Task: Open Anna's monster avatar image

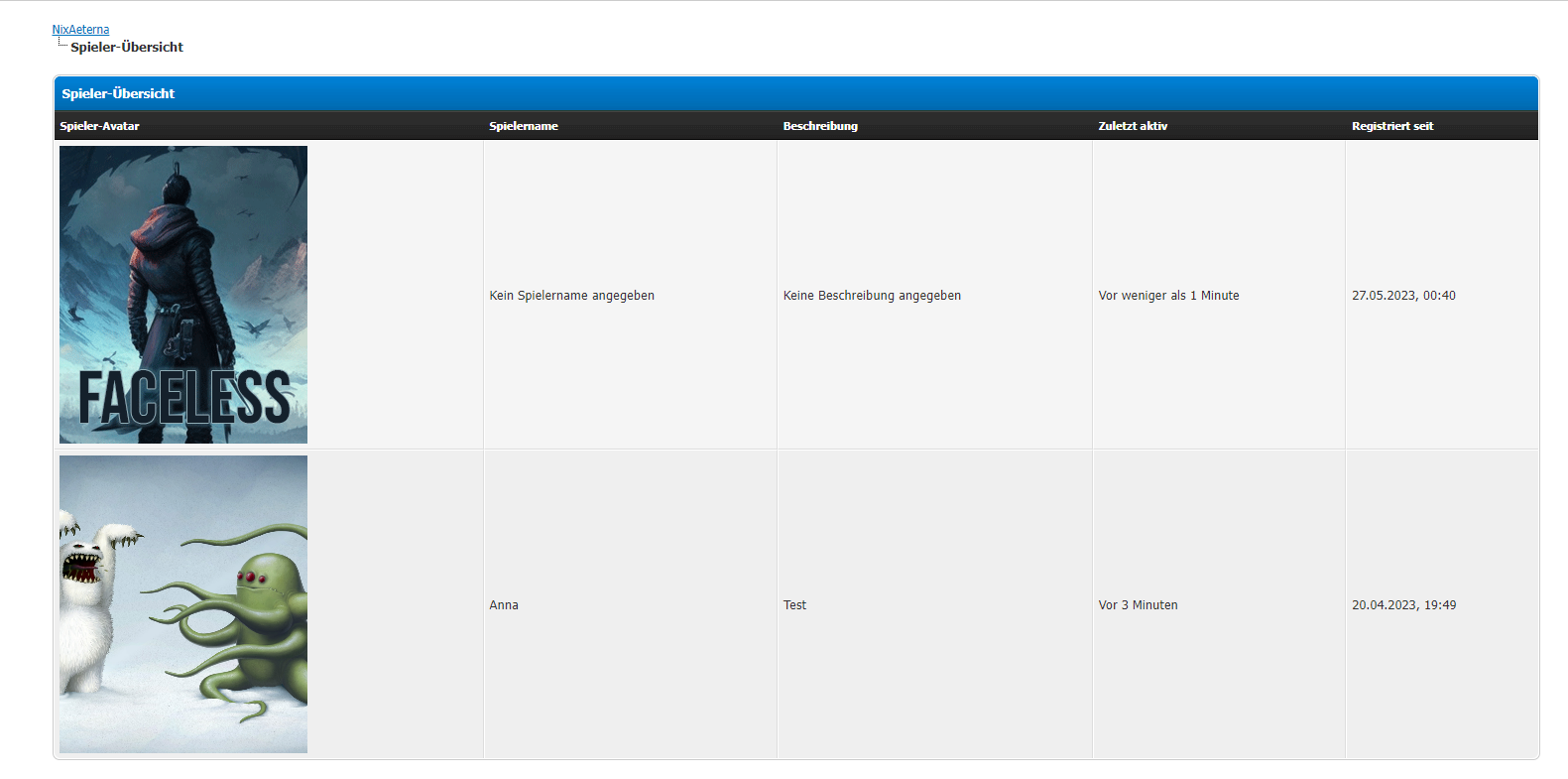Action: pyautogui.click(x=183, y=604)
